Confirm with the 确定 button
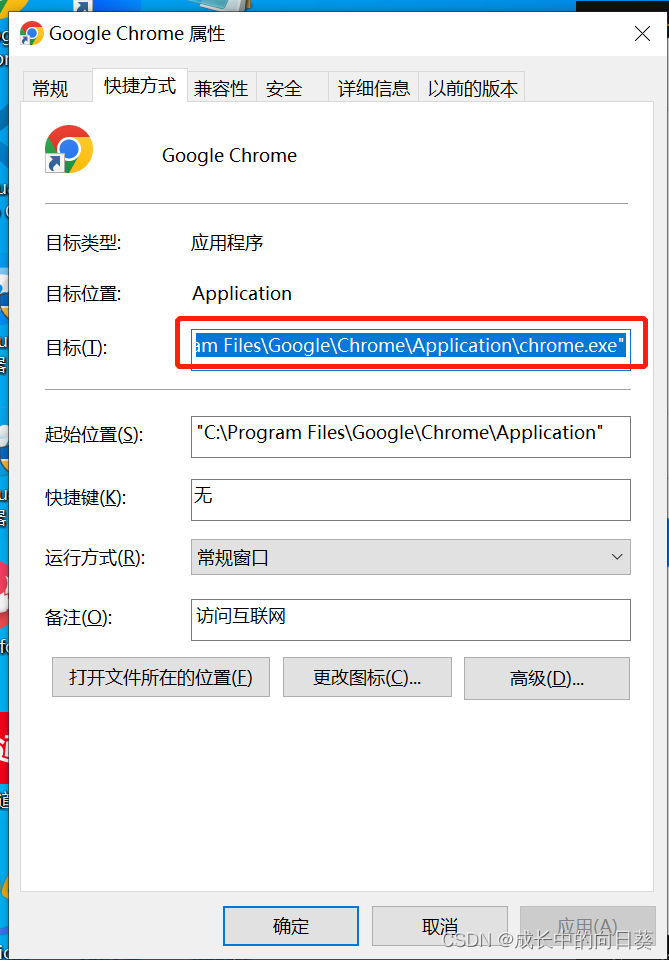 tap(291, 926)
